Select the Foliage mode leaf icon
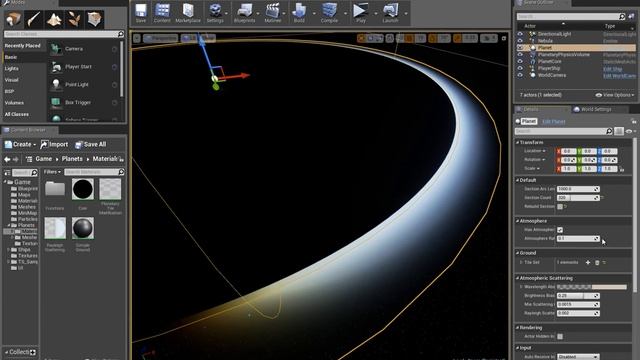640x360 pixels. click(74, 19)
